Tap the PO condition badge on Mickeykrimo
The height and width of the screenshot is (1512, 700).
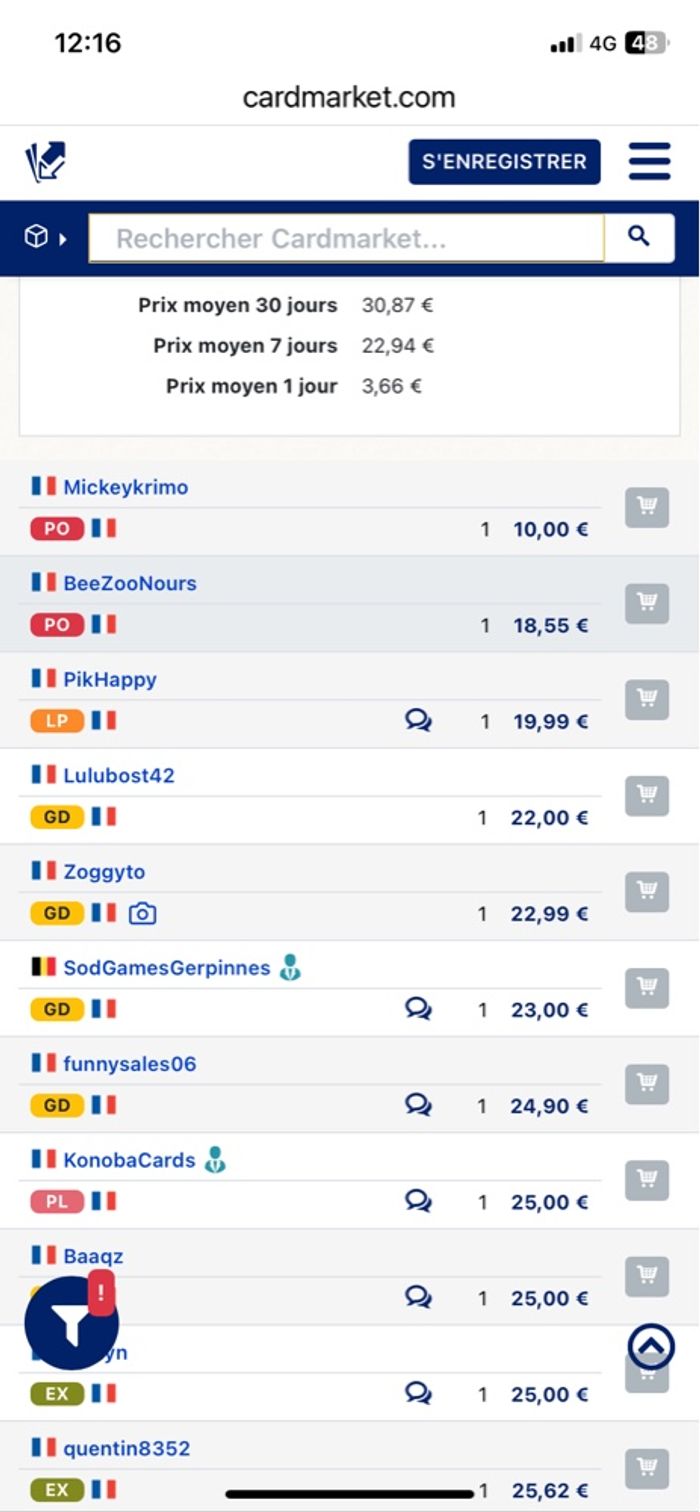point(57,529)
